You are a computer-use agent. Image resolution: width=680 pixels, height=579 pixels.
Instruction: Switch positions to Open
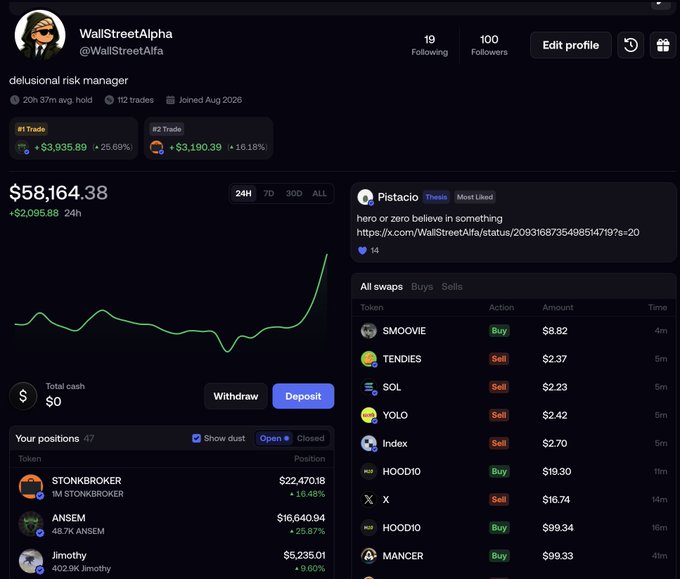[x=274, y=438]
